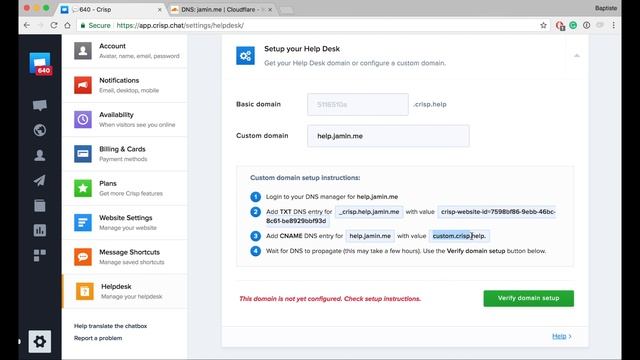Open campaigns paper plane icon in sidebar
Screen dimensions: 640x360
[40, 180]
